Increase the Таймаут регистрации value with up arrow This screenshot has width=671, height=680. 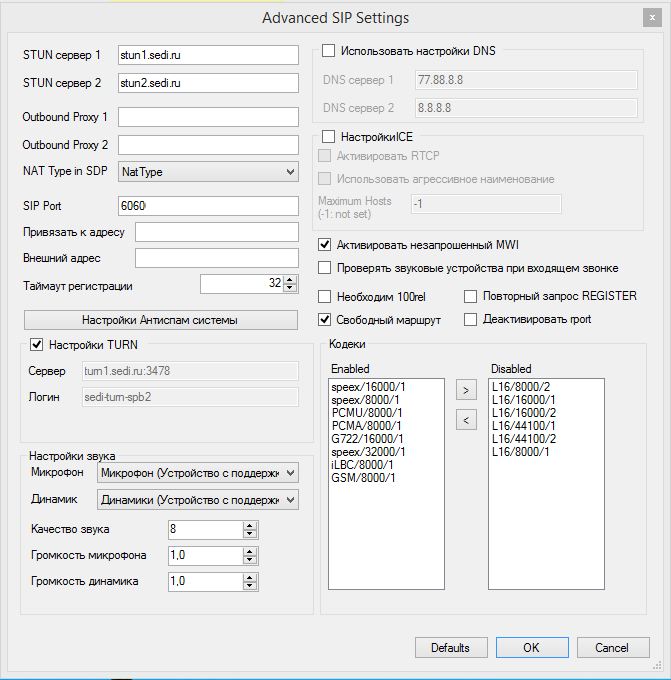click(x=291, y=279)
